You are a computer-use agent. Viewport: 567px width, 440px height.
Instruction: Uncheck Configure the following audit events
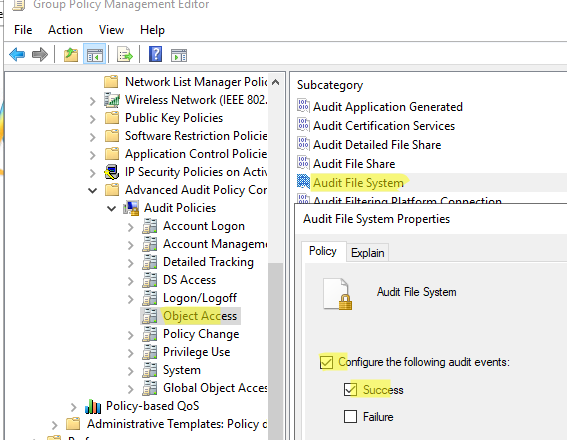(327, 362)
